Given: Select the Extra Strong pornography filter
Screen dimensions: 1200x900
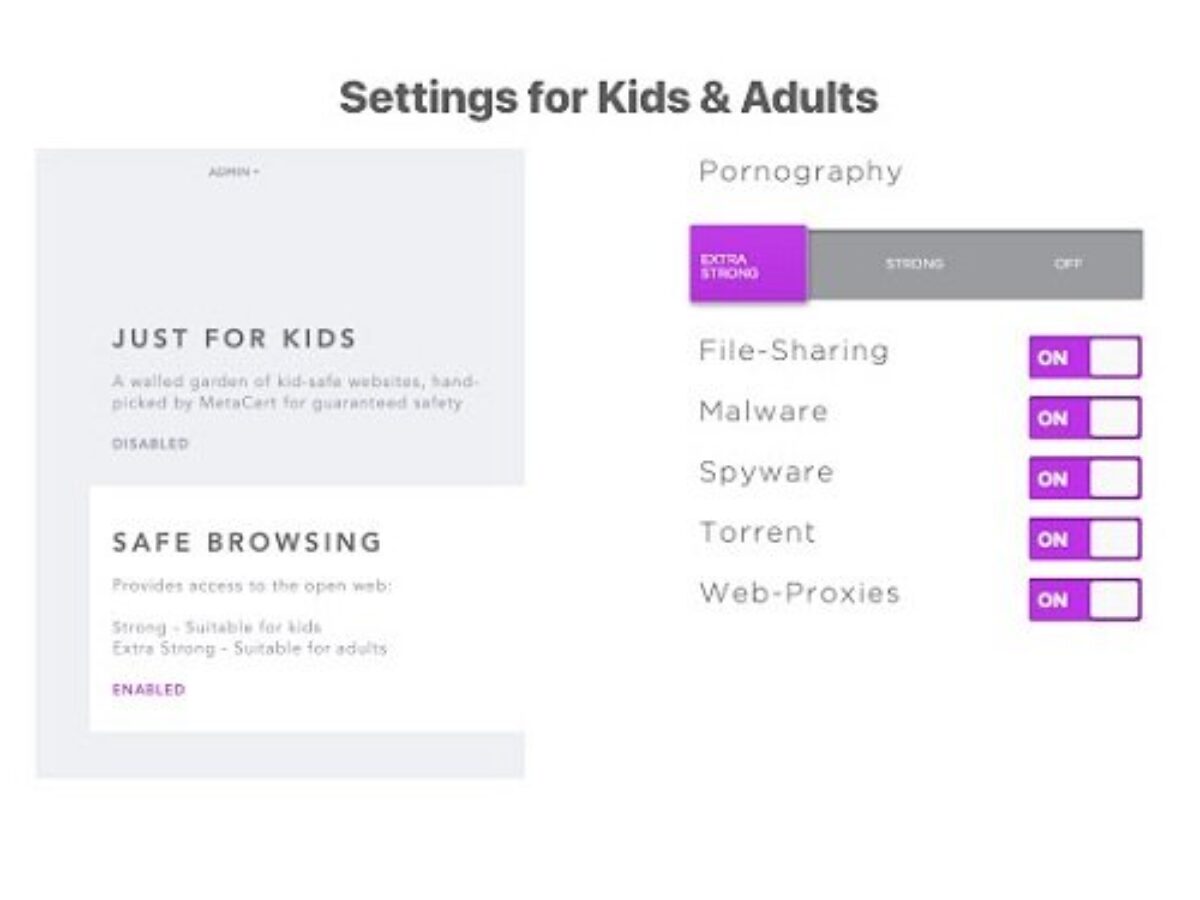Looking at the screenshot, I should point(747,264).
